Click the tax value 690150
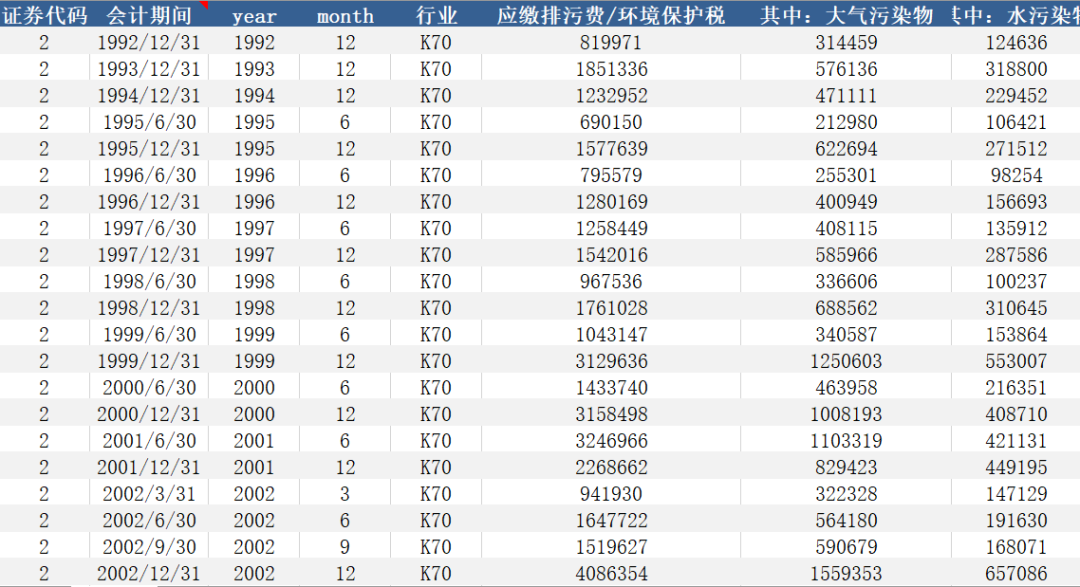1080x587 pixels. click(x=611, y=123)
